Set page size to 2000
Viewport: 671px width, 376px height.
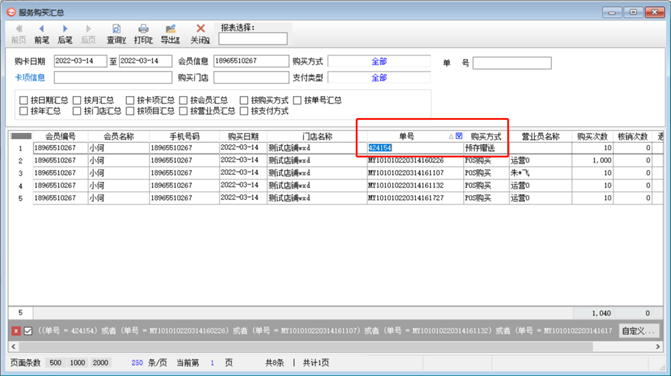101,363
